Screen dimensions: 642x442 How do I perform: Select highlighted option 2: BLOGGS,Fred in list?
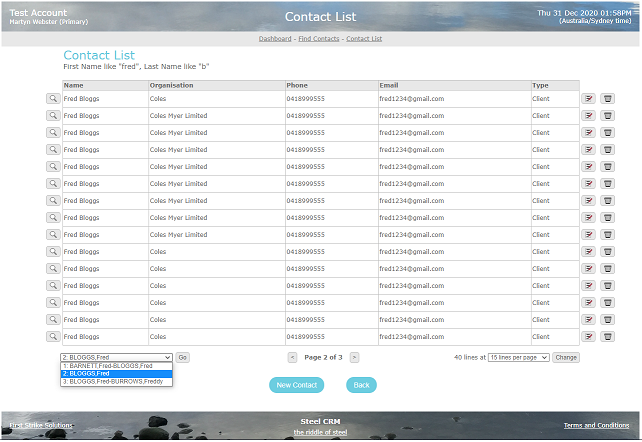[116, 374]
